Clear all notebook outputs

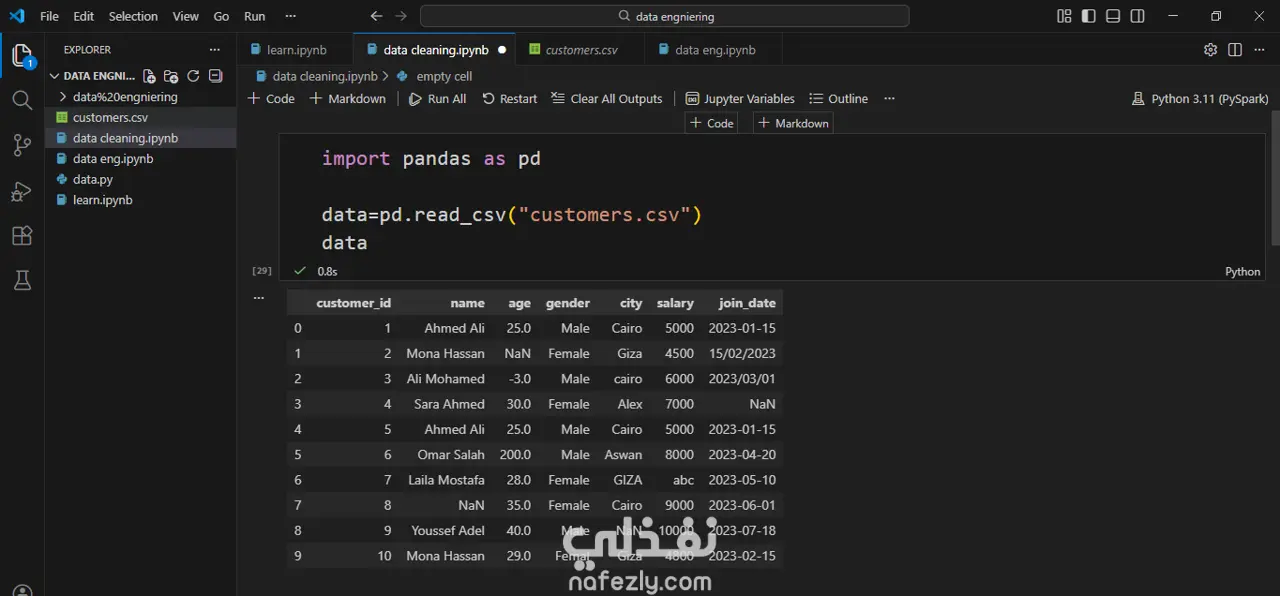click(x=607, y=98)
